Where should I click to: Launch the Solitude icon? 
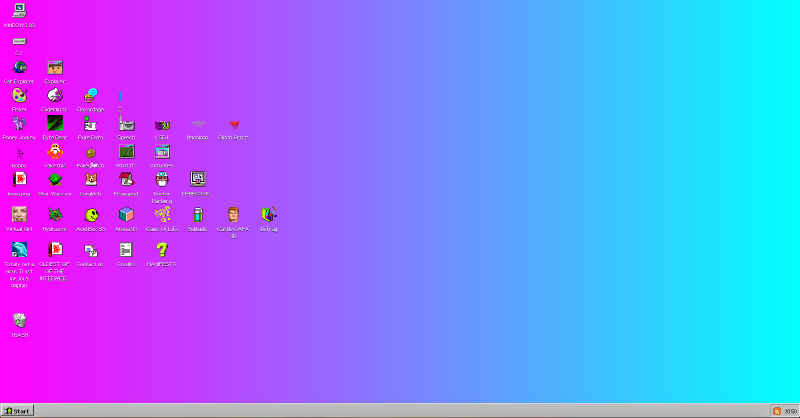pyautogui.click(x=198, y=215)
